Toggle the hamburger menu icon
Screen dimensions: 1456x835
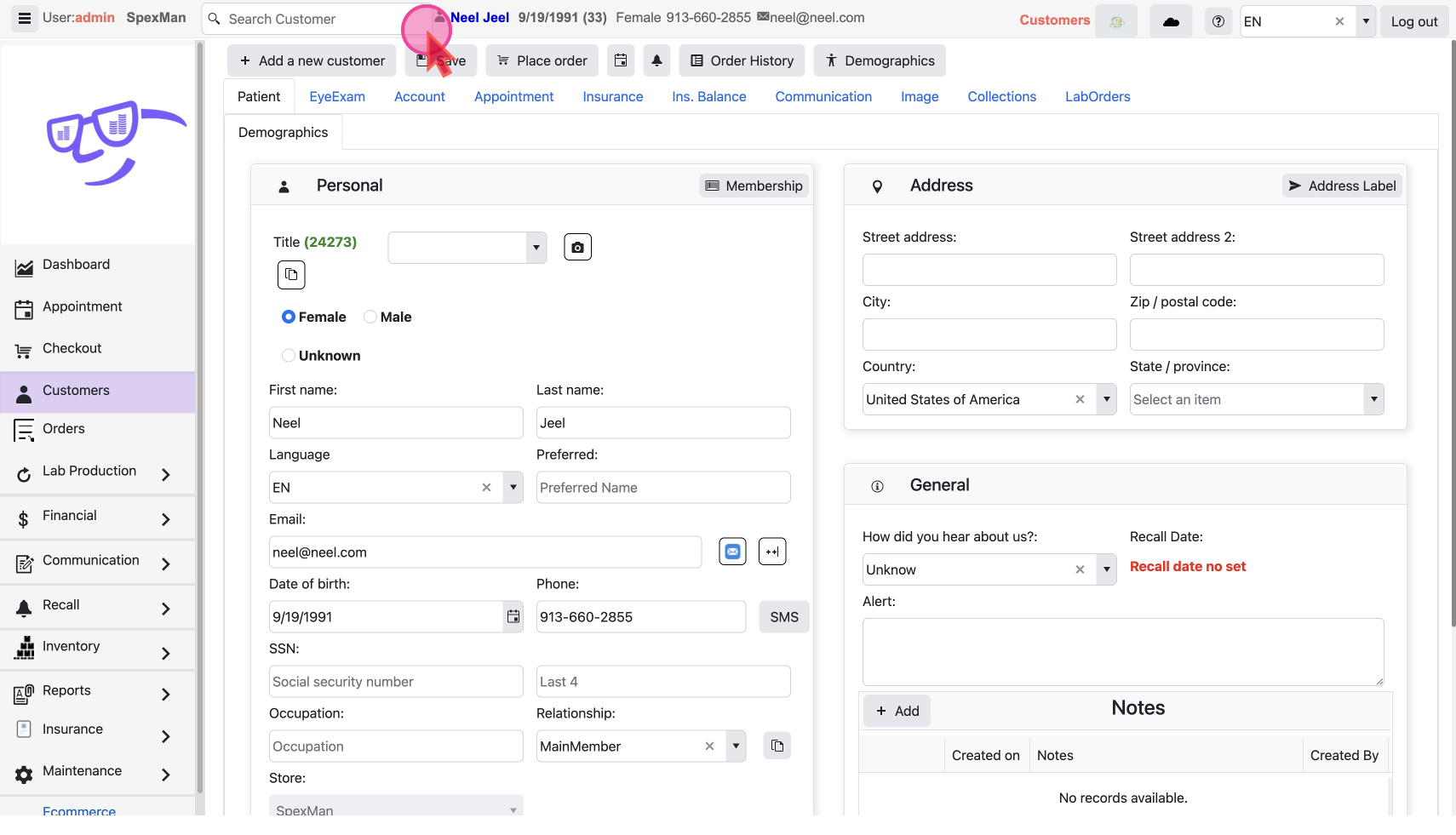point(25,18)
